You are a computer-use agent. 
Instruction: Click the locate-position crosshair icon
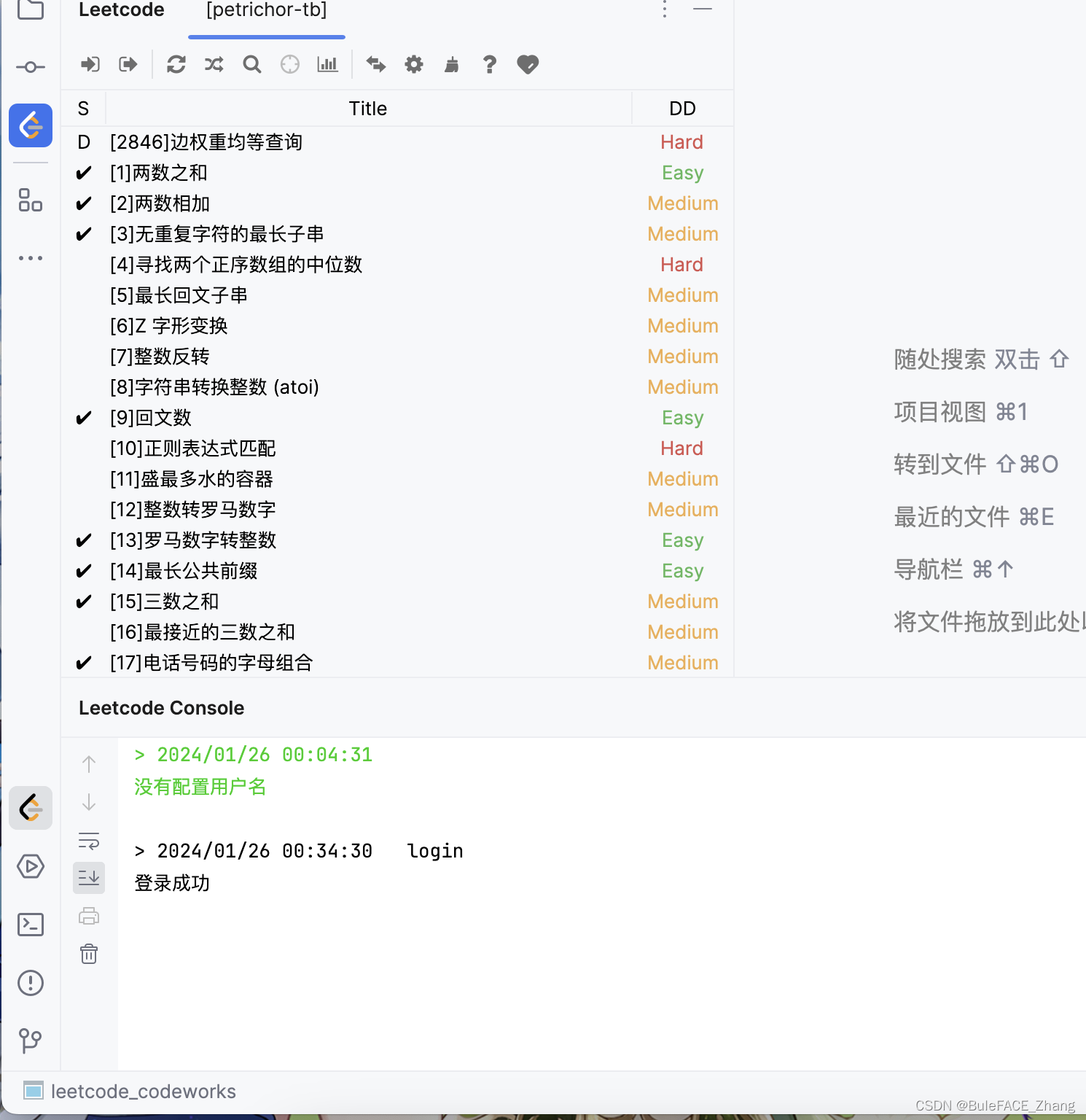pyautogui.click(x=290, y=64)
